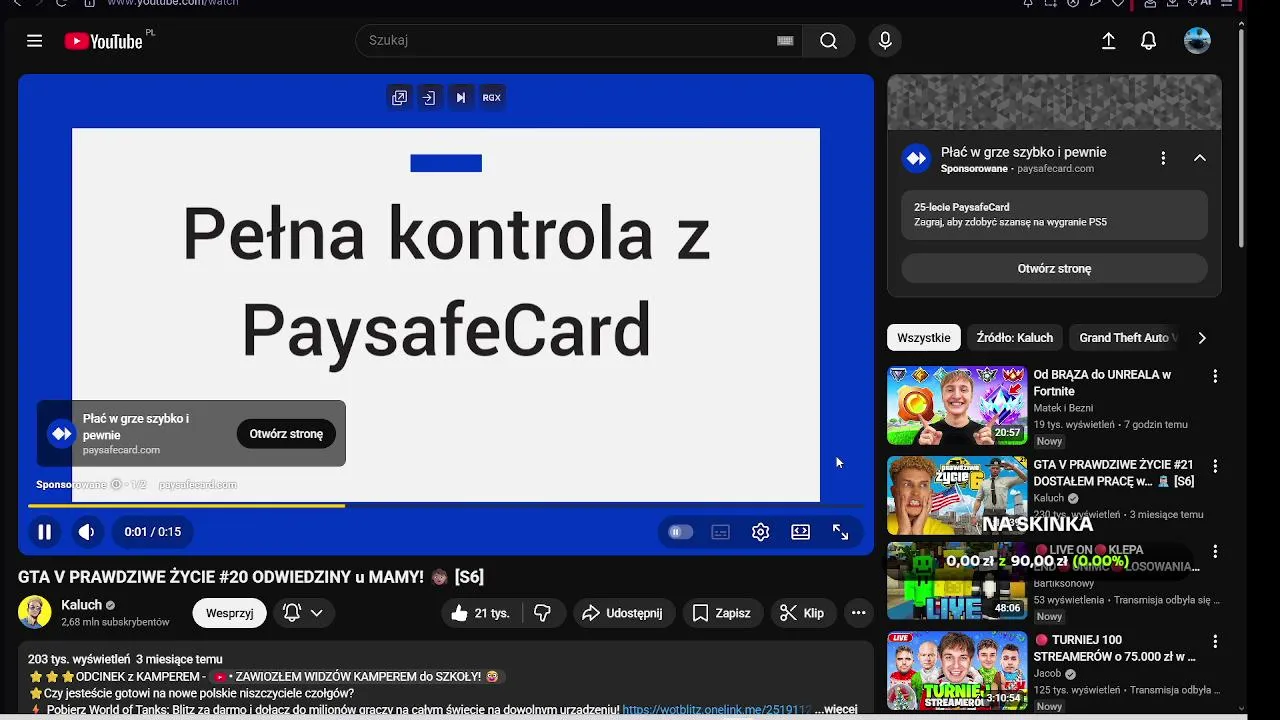
Task: Click the pop-out overlay icon above the video
Action: pos(399,97)
